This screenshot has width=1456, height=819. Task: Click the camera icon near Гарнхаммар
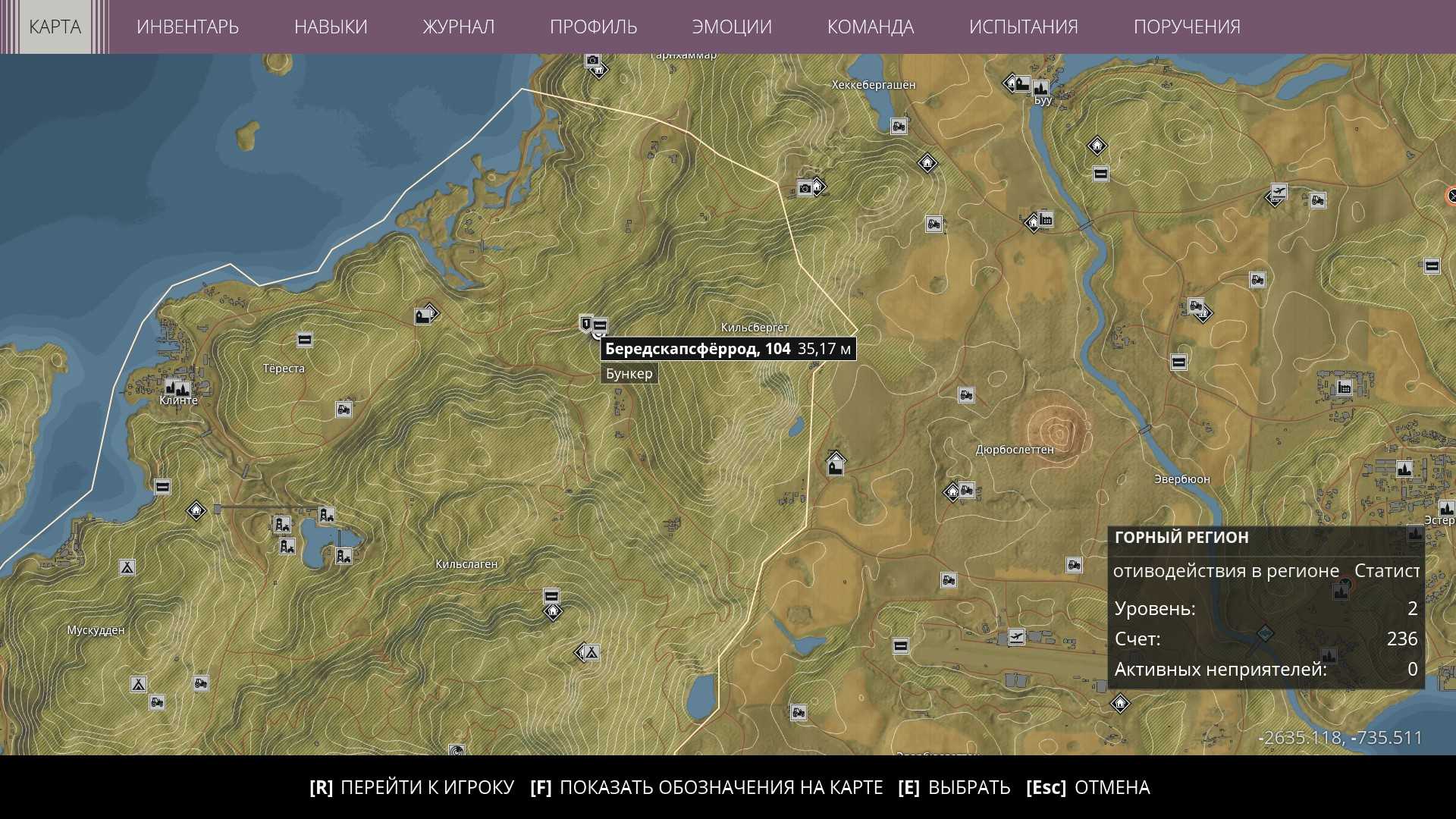tap(593, 61)
